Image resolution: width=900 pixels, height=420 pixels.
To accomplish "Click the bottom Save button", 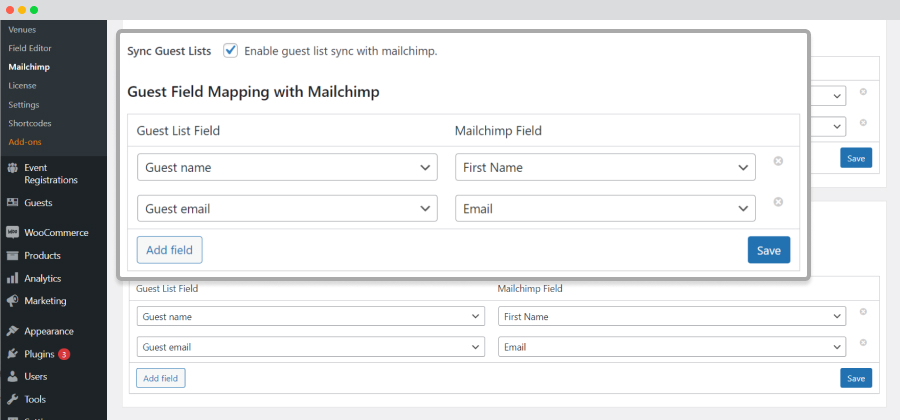I will pyautogui.click(x=856, y=378).
